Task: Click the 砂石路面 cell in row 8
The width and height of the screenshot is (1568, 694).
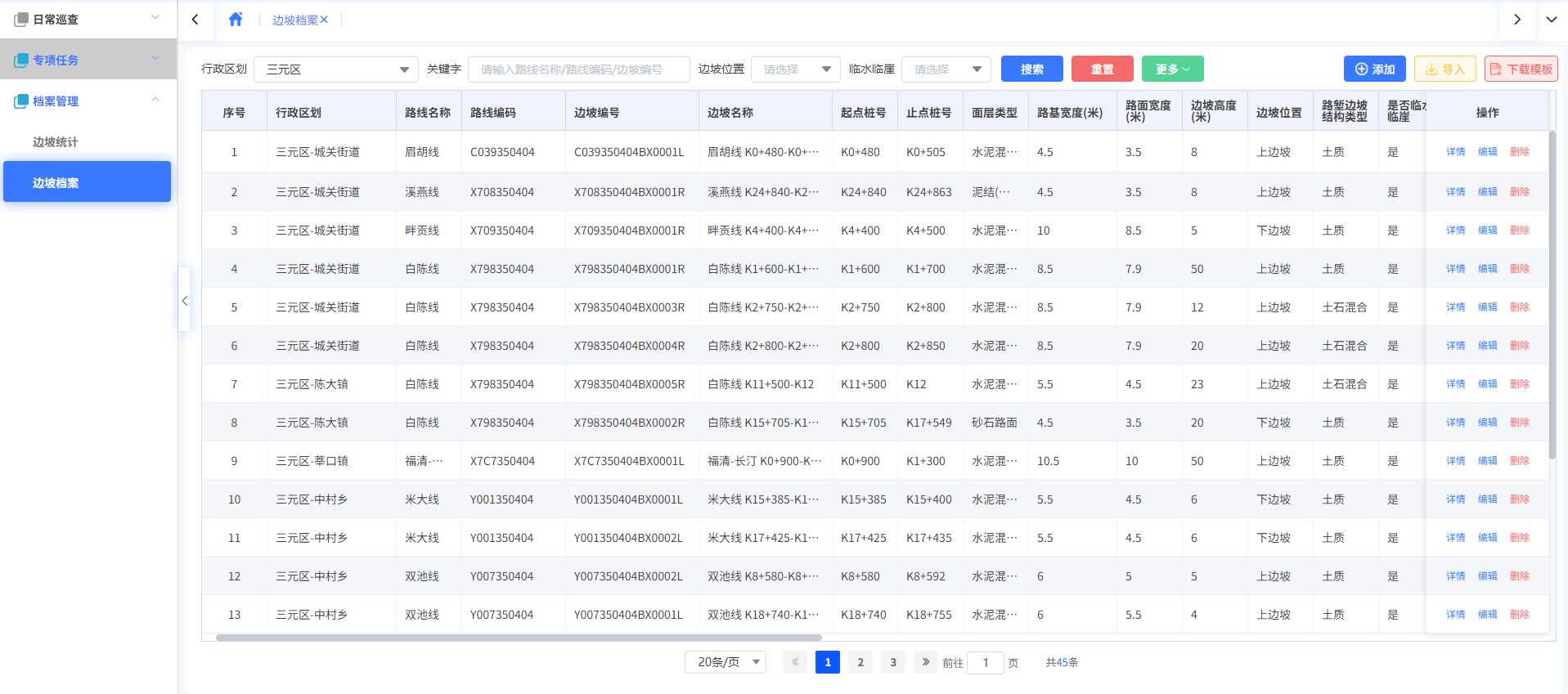Action: point(995,423)
